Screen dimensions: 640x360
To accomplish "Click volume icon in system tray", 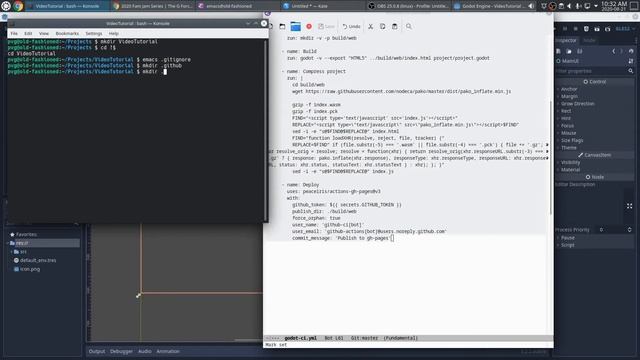I will pyautogui.click(x=570, y=6).
